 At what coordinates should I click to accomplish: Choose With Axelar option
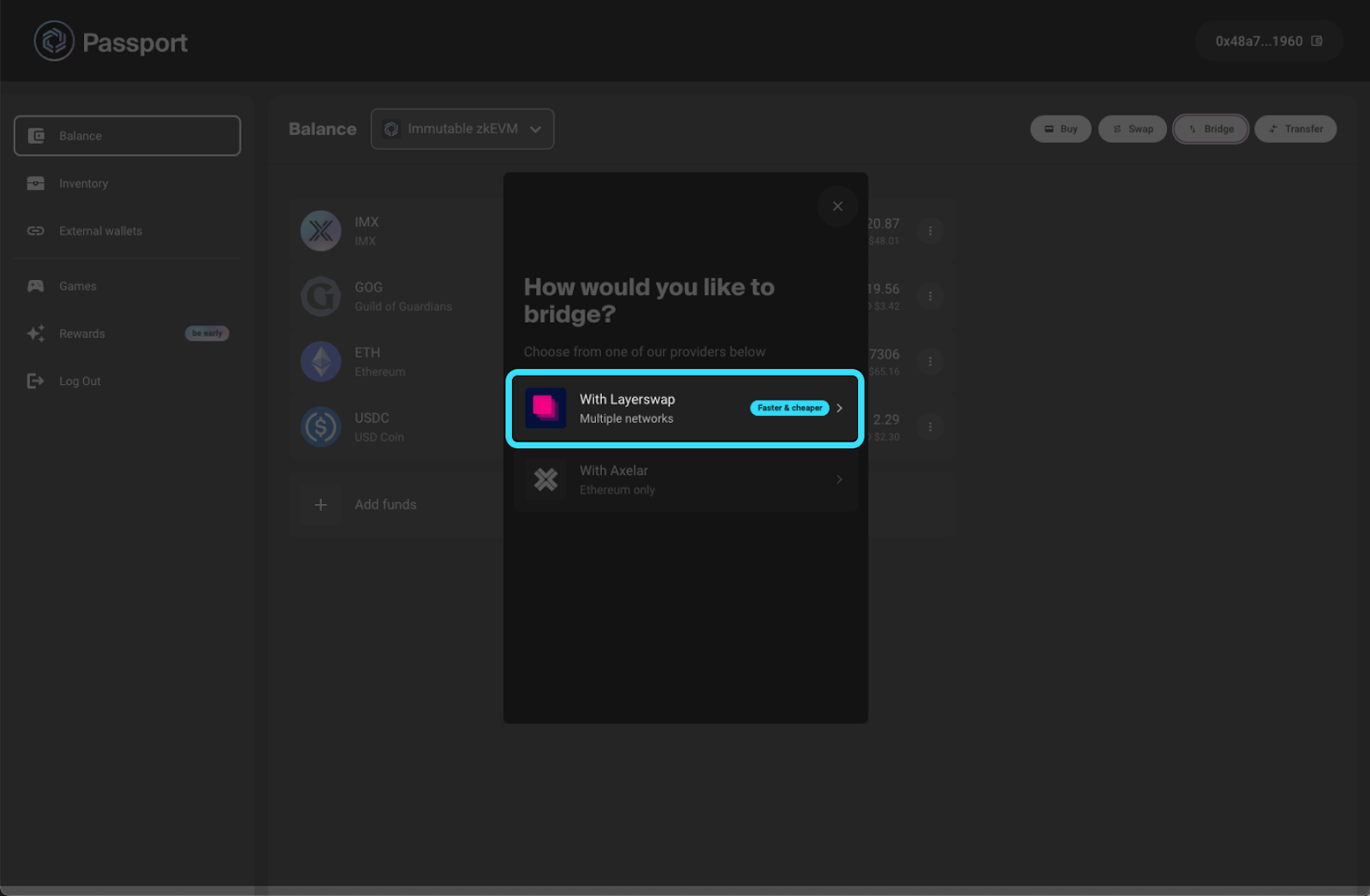pos(685,480)
